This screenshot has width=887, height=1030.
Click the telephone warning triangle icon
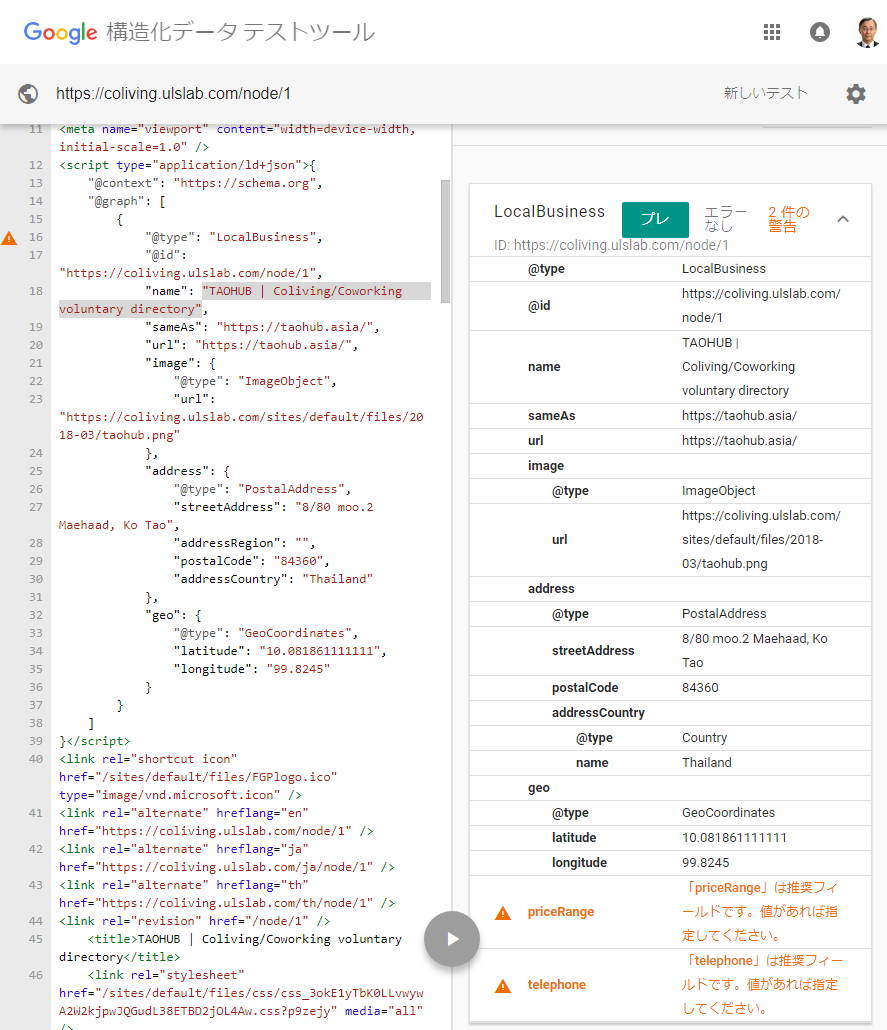pos(503,986)
